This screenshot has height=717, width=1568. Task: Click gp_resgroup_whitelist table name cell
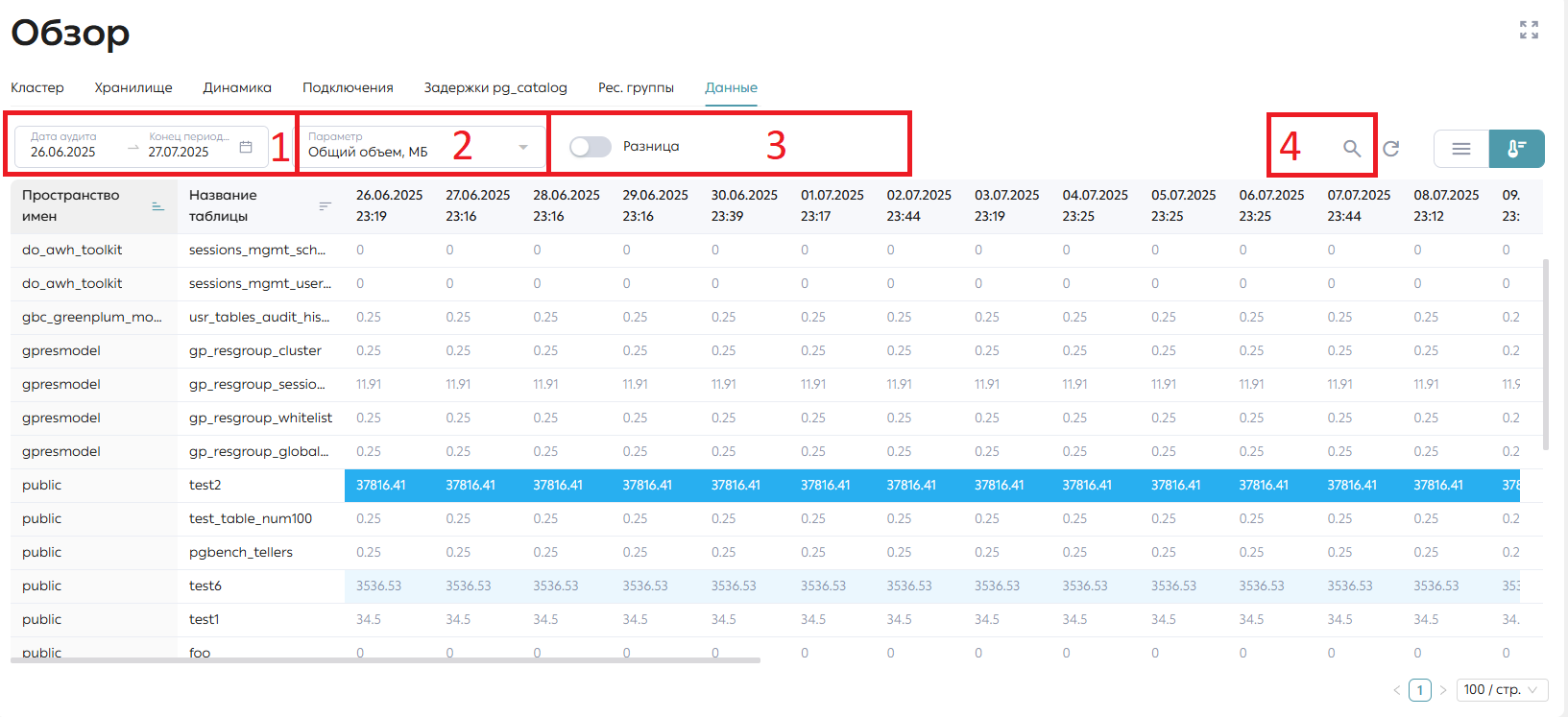pos(260,418)
